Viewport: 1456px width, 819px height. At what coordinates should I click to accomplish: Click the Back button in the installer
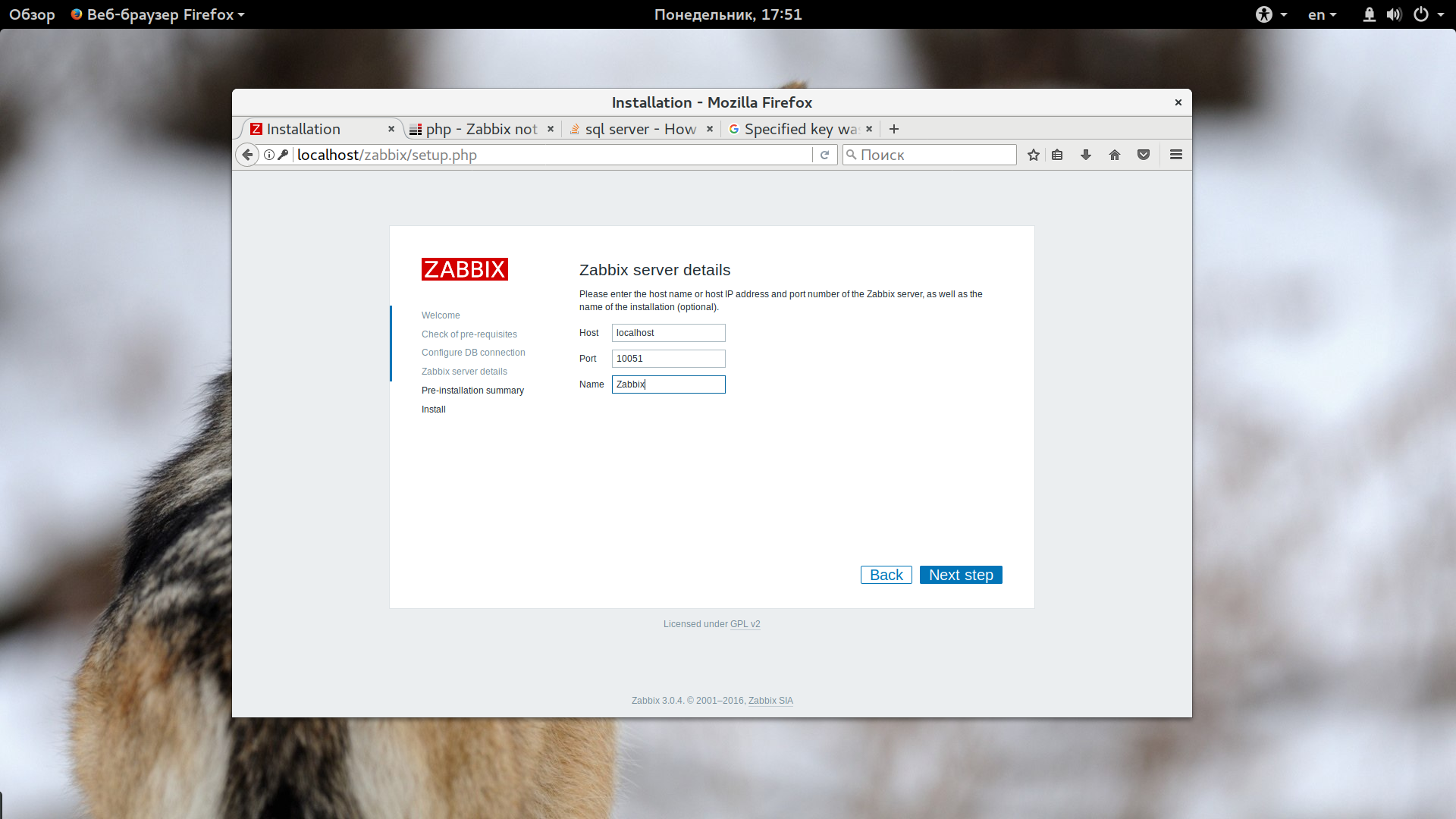pyautogui.click(x=886, y=575)
